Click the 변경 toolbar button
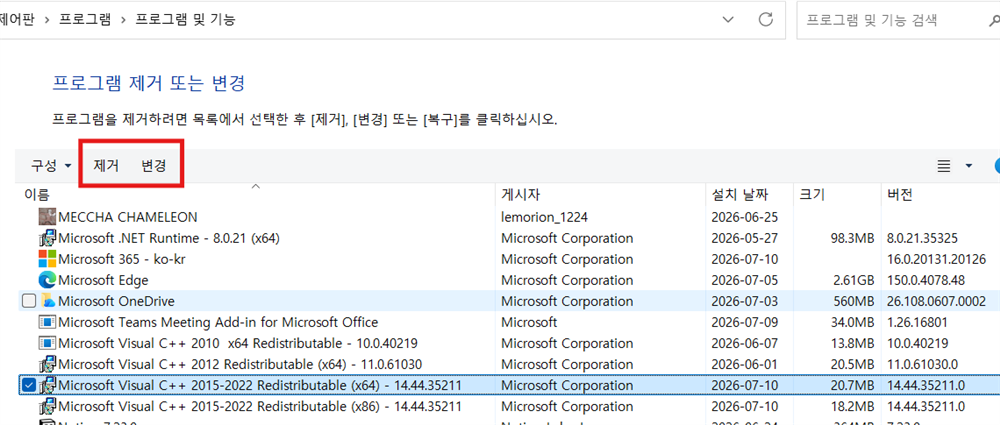The width and height of the screenshot is (1000, 425). pyautogui.click(x=154, y=166)
